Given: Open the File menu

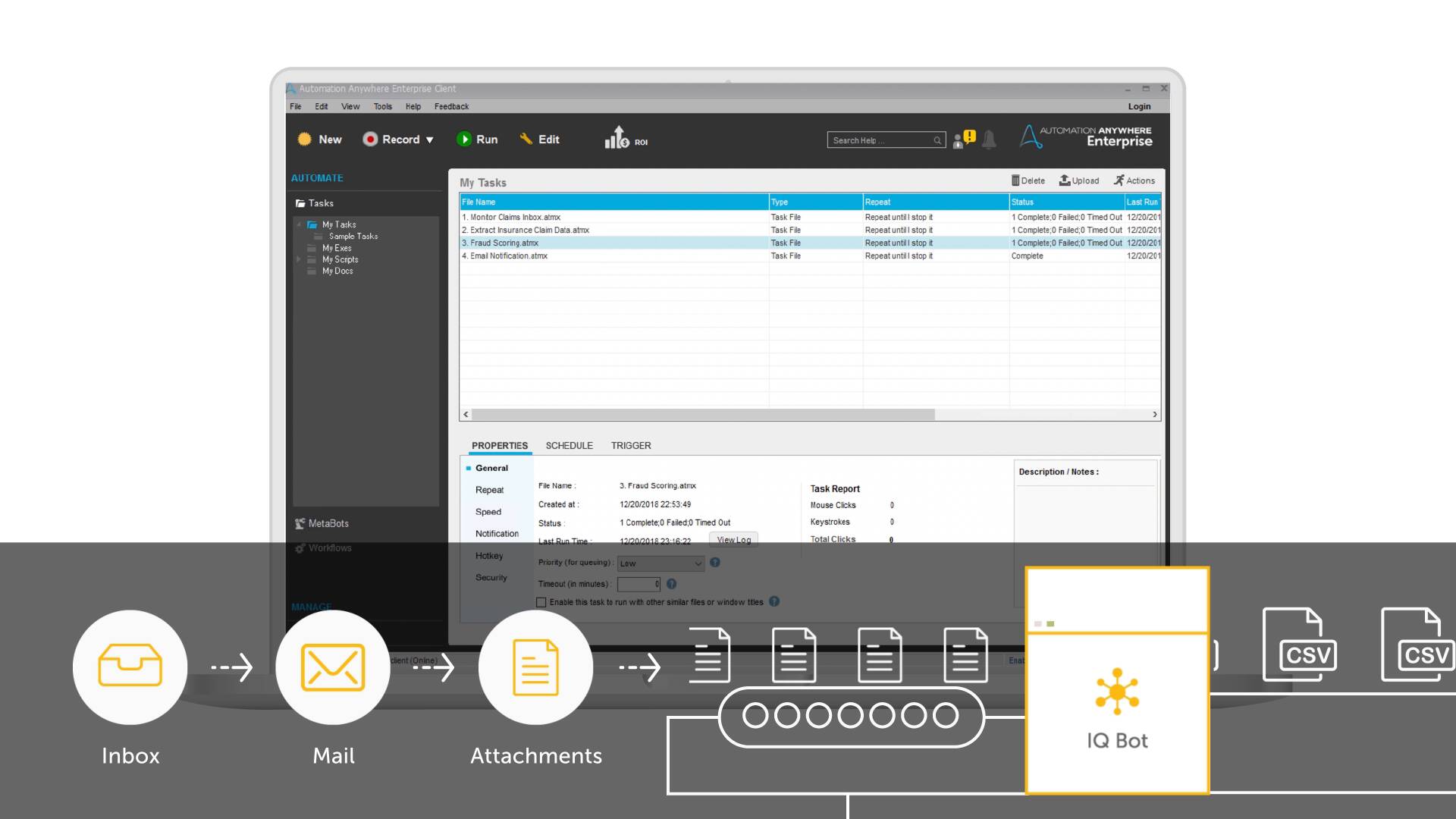Looking at the screenshot, I should [295, 107].
